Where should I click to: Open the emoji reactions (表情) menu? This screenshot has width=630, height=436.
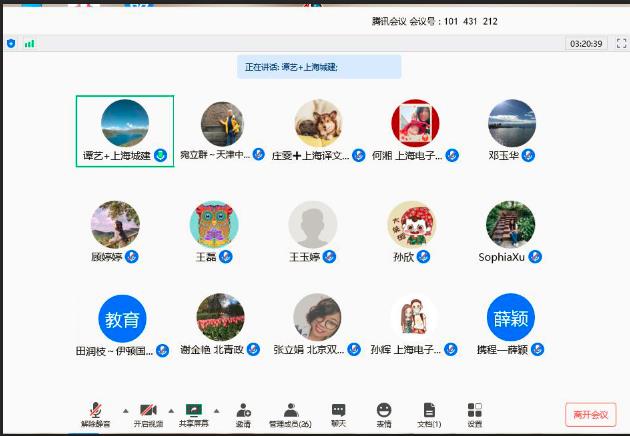(384, 412)
